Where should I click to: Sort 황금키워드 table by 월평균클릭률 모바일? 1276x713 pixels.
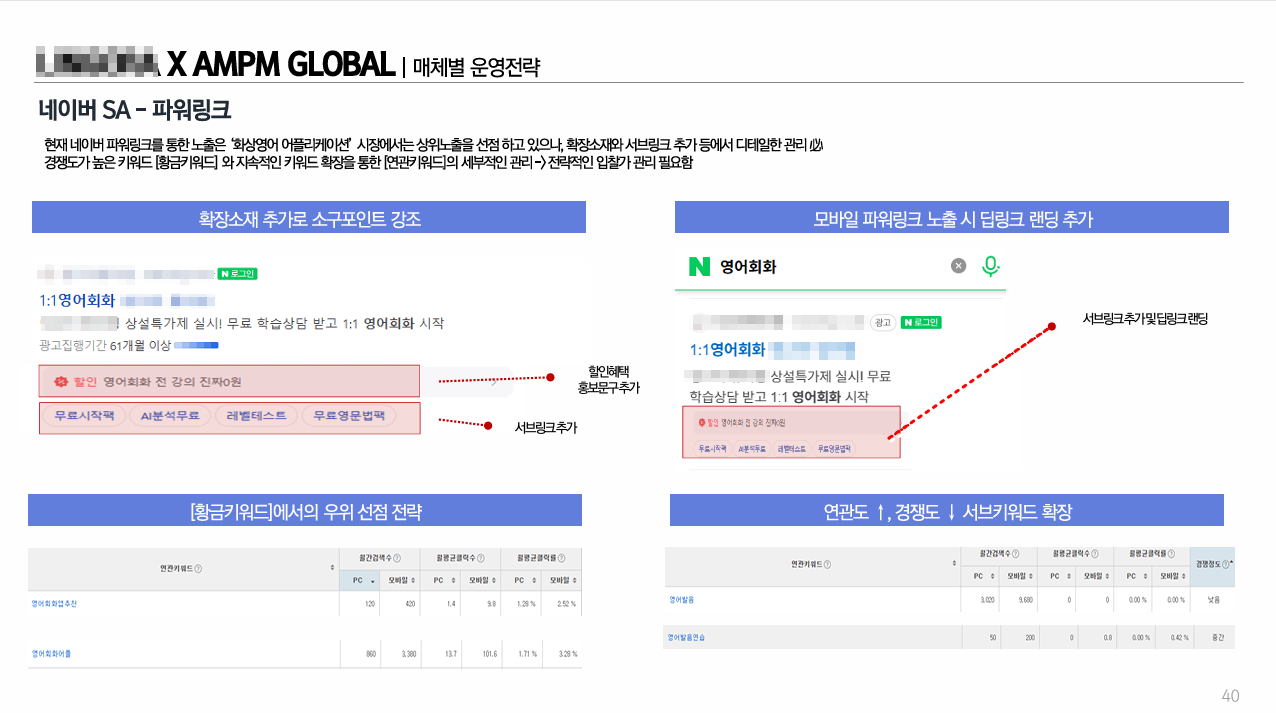(x=574, y=581)
